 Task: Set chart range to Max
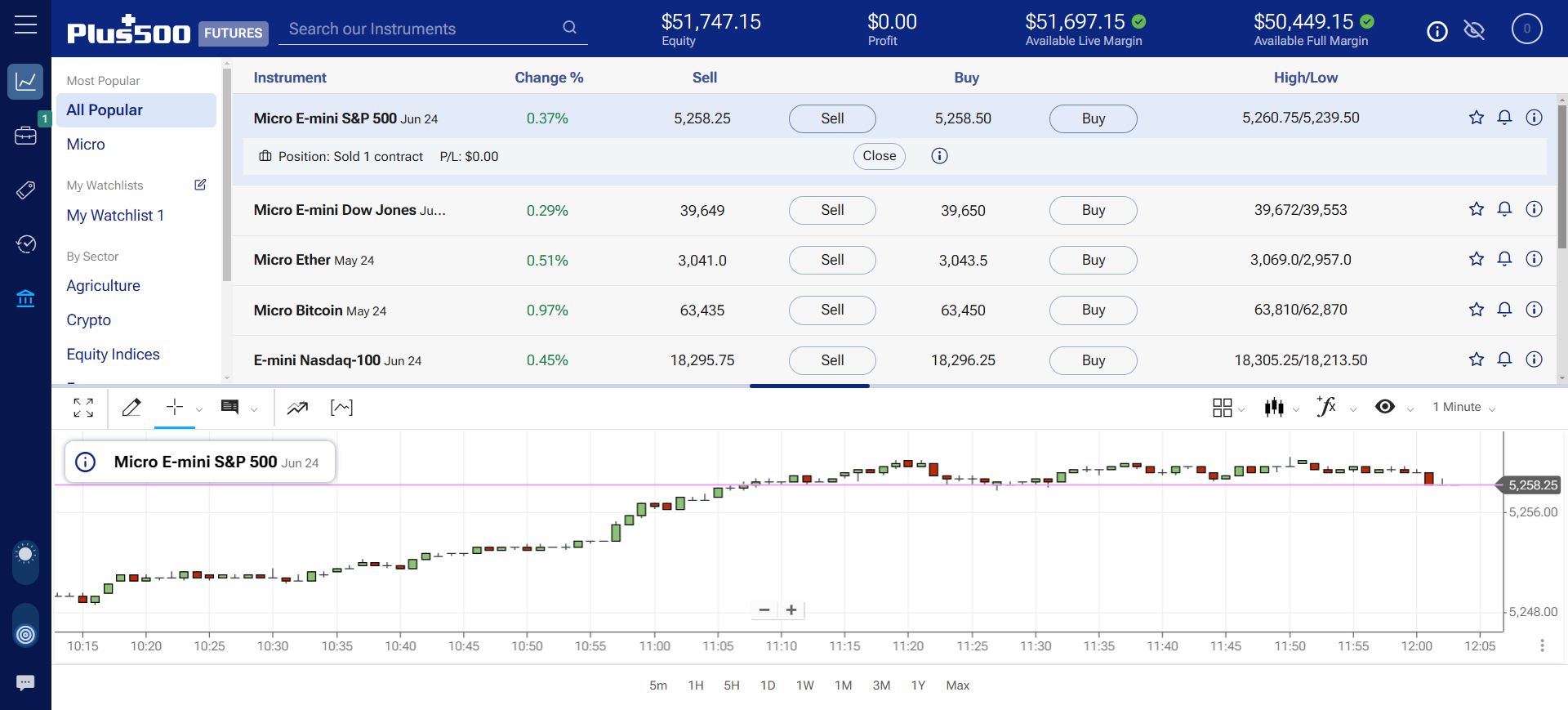click(x=958, y=685)
